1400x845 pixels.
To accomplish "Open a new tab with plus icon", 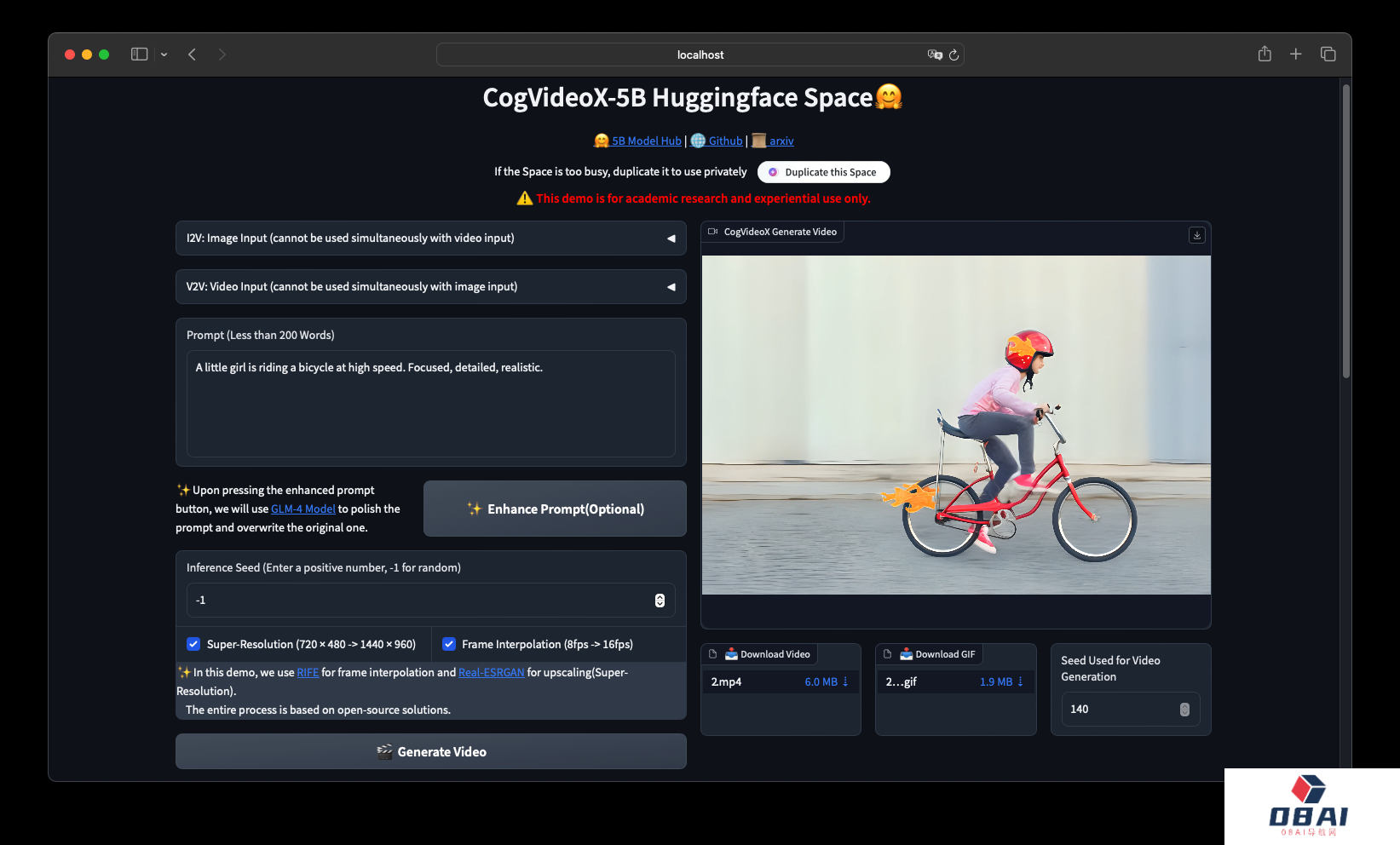I will click(x=1295, y=55).
